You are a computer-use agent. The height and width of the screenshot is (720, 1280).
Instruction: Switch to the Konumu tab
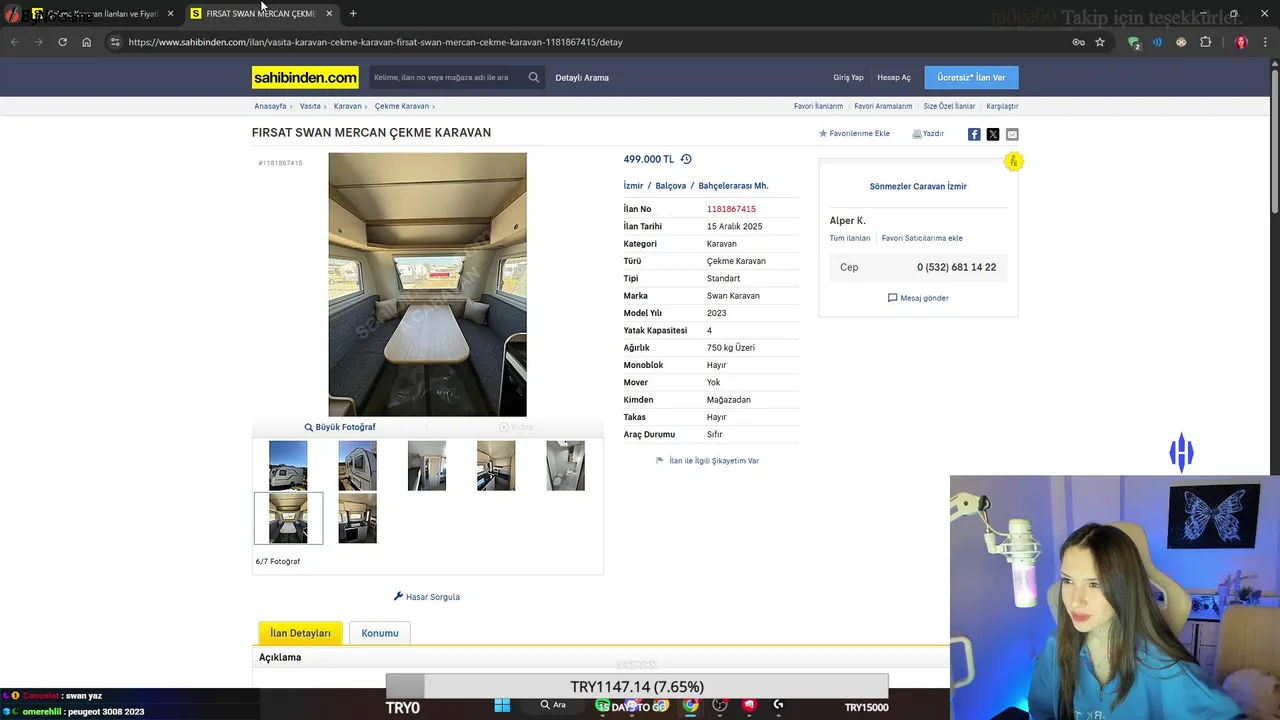[380, 633]
